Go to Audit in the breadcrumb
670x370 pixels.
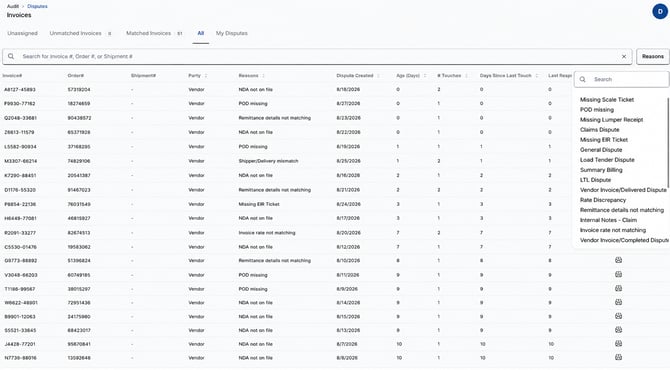click(13, 6)
